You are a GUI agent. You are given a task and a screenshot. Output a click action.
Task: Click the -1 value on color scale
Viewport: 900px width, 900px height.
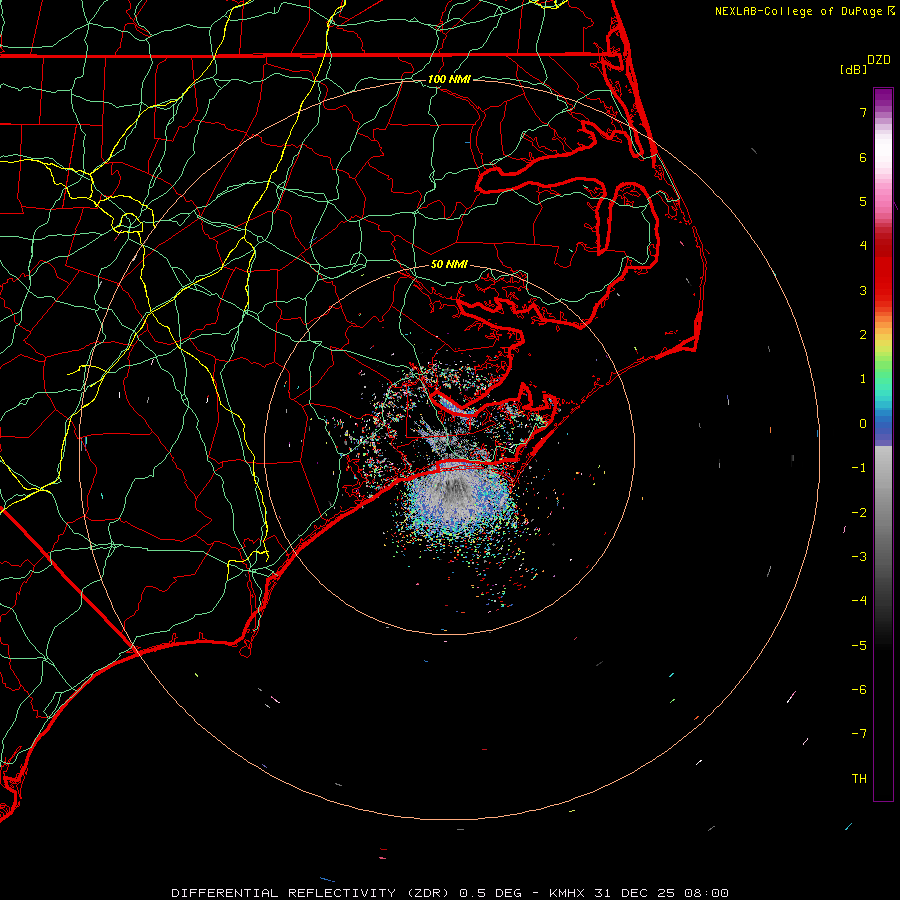click(859, 468)
